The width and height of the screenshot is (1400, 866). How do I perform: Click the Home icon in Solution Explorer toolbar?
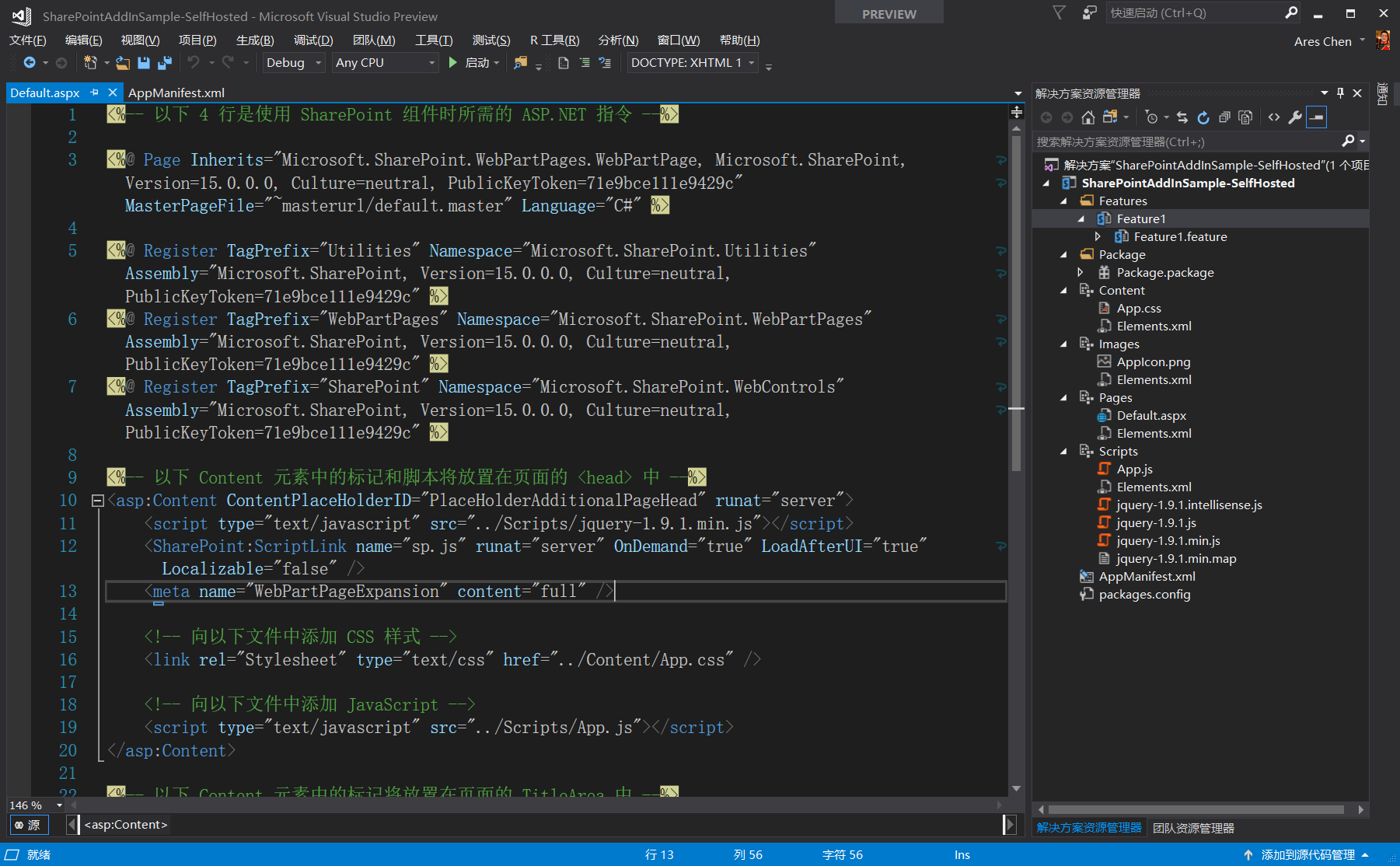(1088, 117)
